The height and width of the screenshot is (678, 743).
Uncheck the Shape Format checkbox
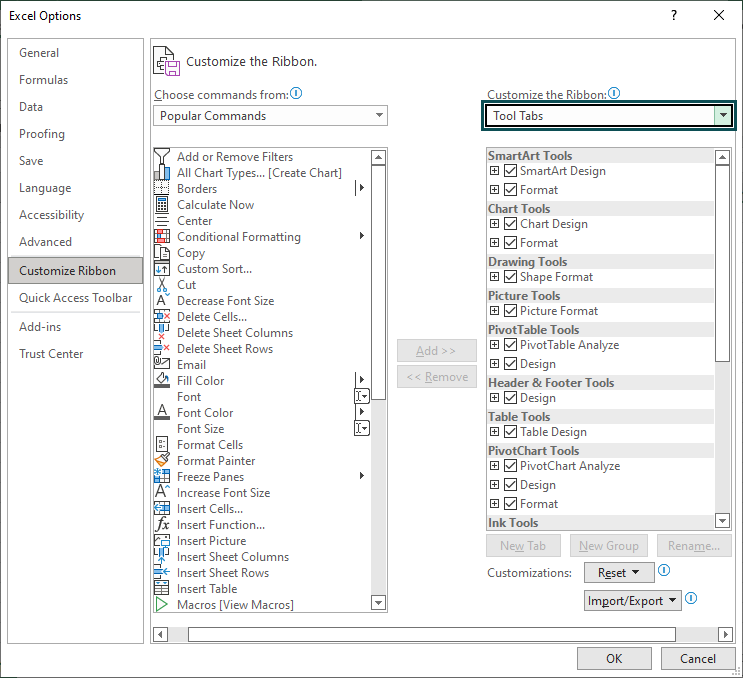pyautogui.click(x=510, y=277)
